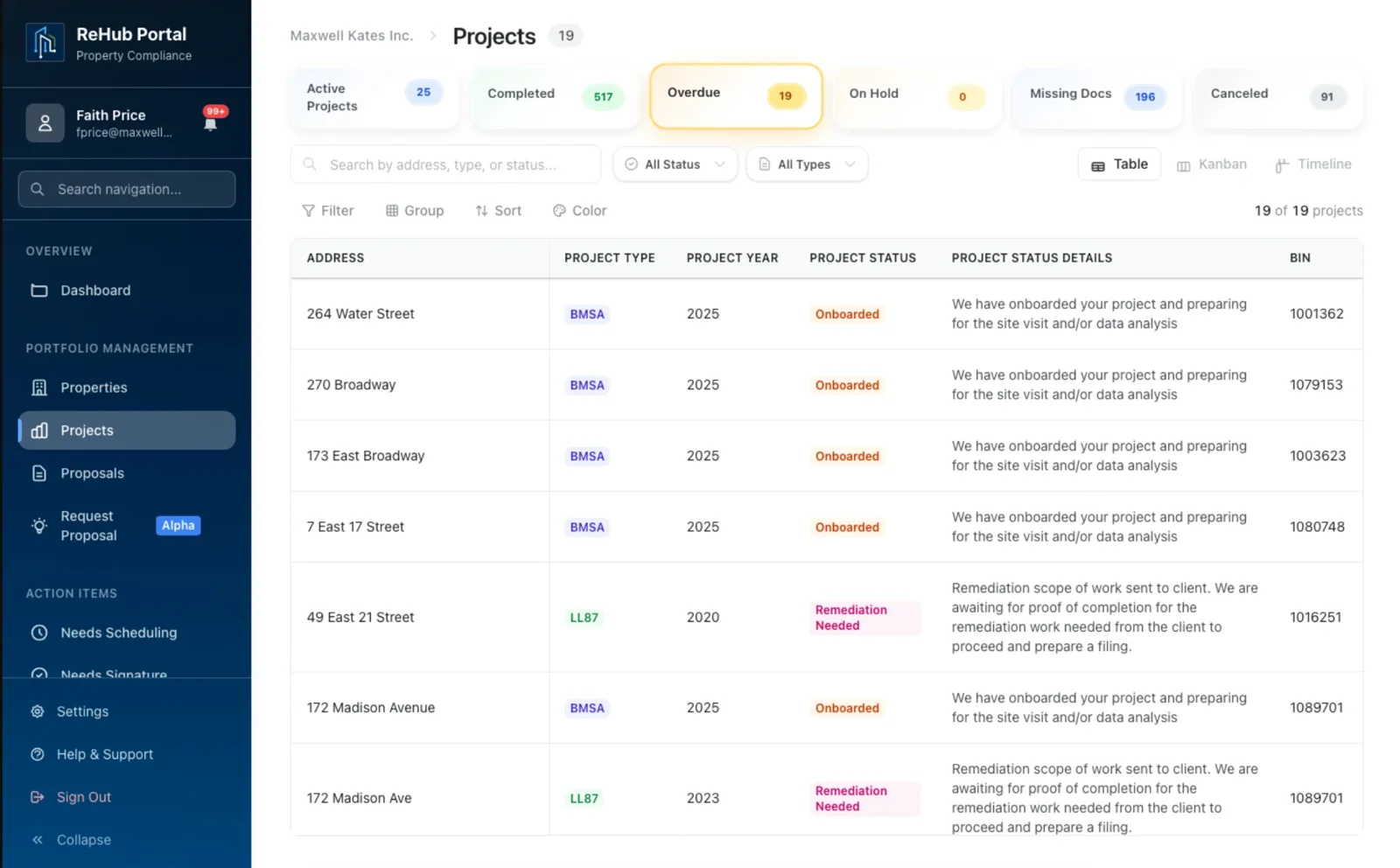Select the On Hold card
1400x868 pixels.
coord(917,97)
